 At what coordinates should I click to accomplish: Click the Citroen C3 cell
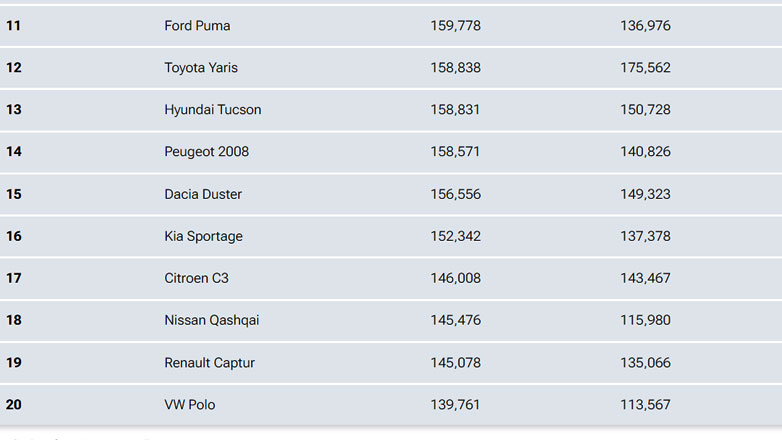point(196,278)
